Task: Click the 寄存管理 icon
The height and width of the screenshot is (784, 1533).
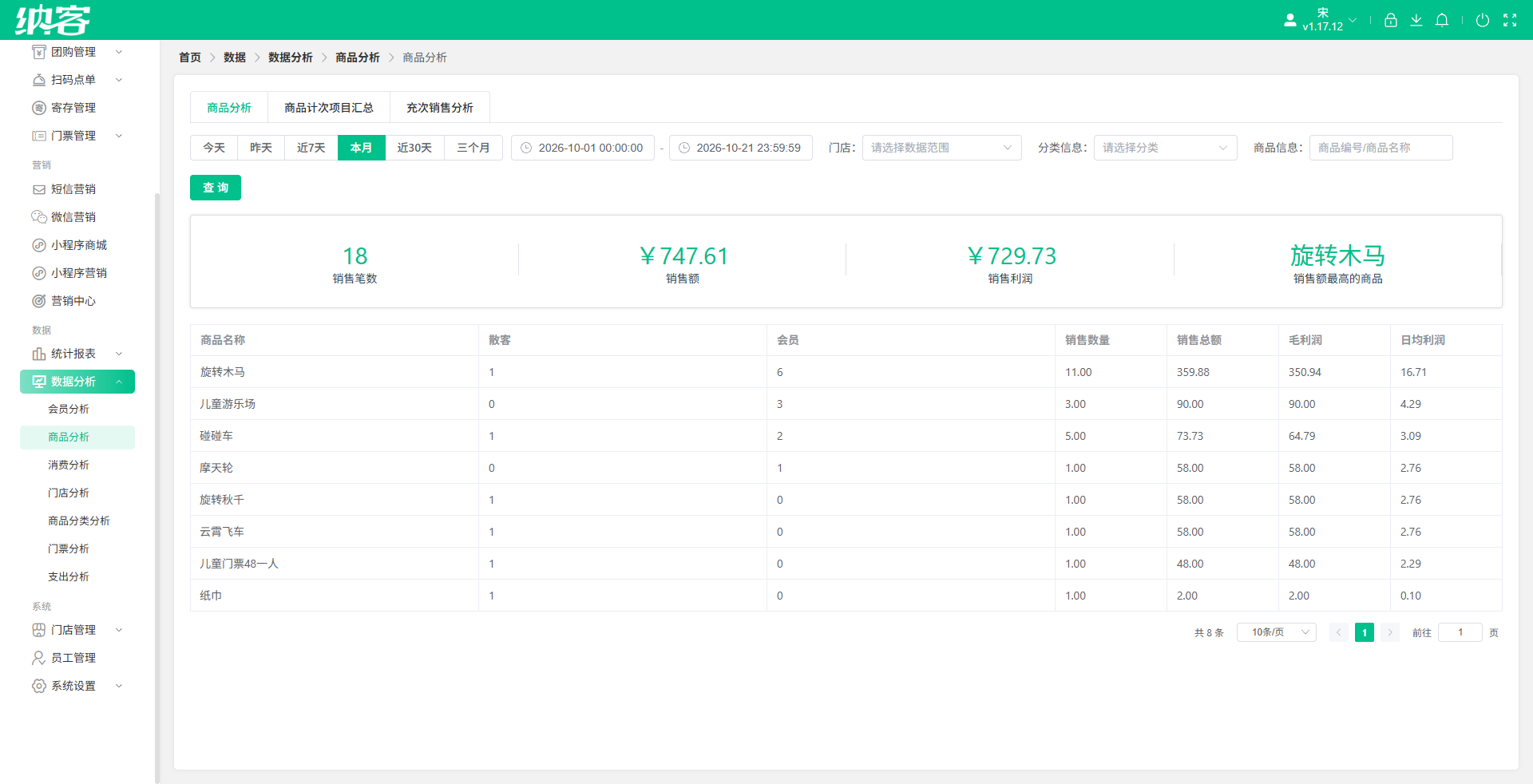Action: (38, 108)
